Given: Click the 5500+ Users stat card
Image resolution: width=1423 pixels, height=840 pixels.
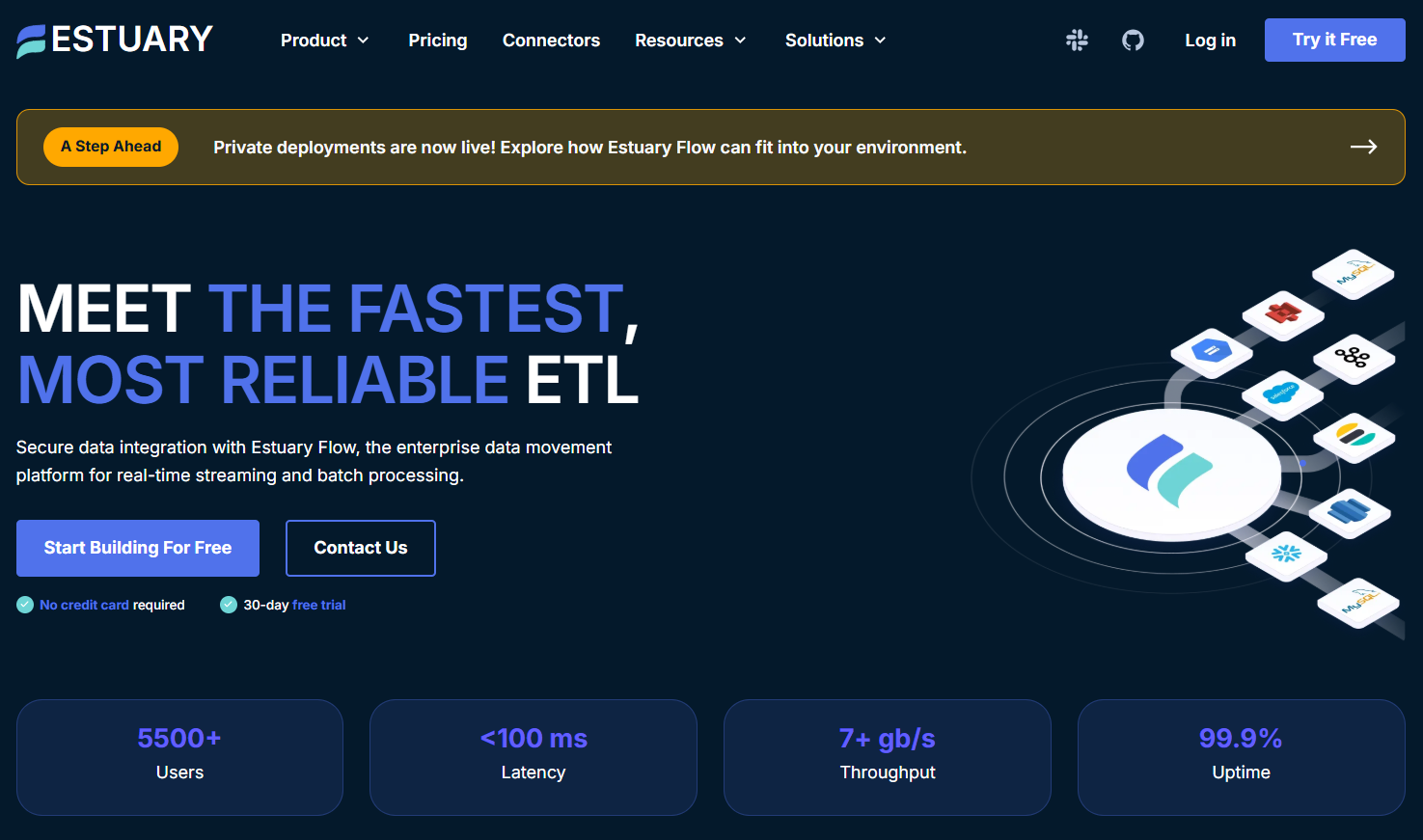Looking at the screenshot, I should tap(179, 757).
